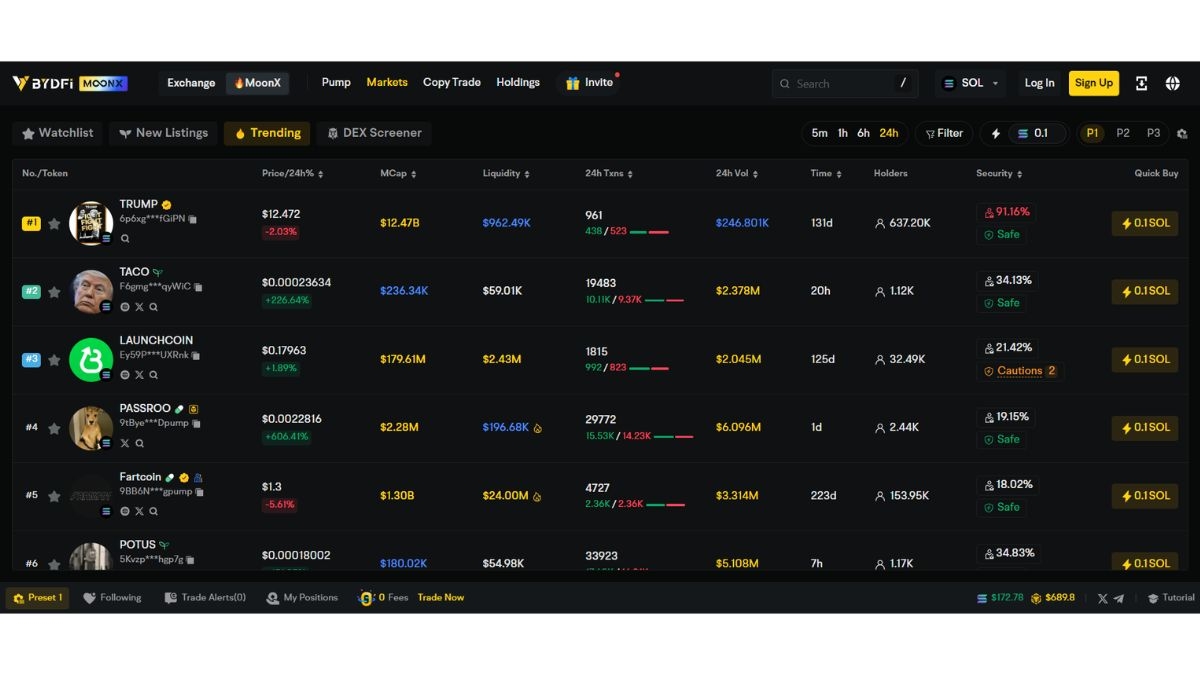The height and width of the screenshot is (675, 1200).
Task: Switch to the Exchange mode
Action: pos(191,83)
